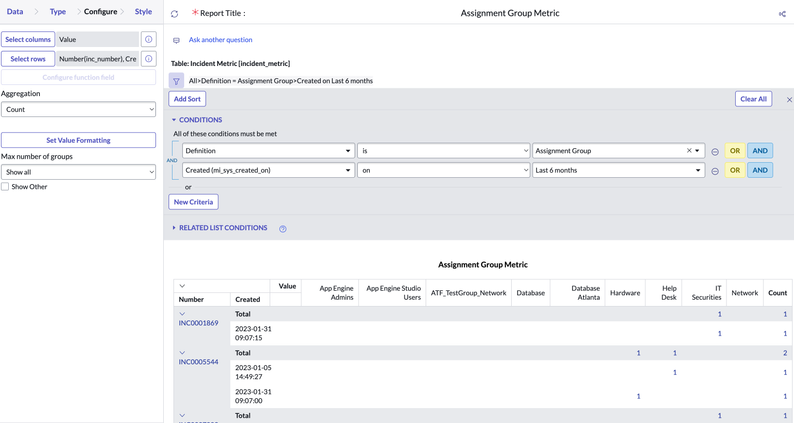Click Set Value Formatting button
Image resolution: width=794 pixels, height=423 pixels.
click(x=78, y=140)
